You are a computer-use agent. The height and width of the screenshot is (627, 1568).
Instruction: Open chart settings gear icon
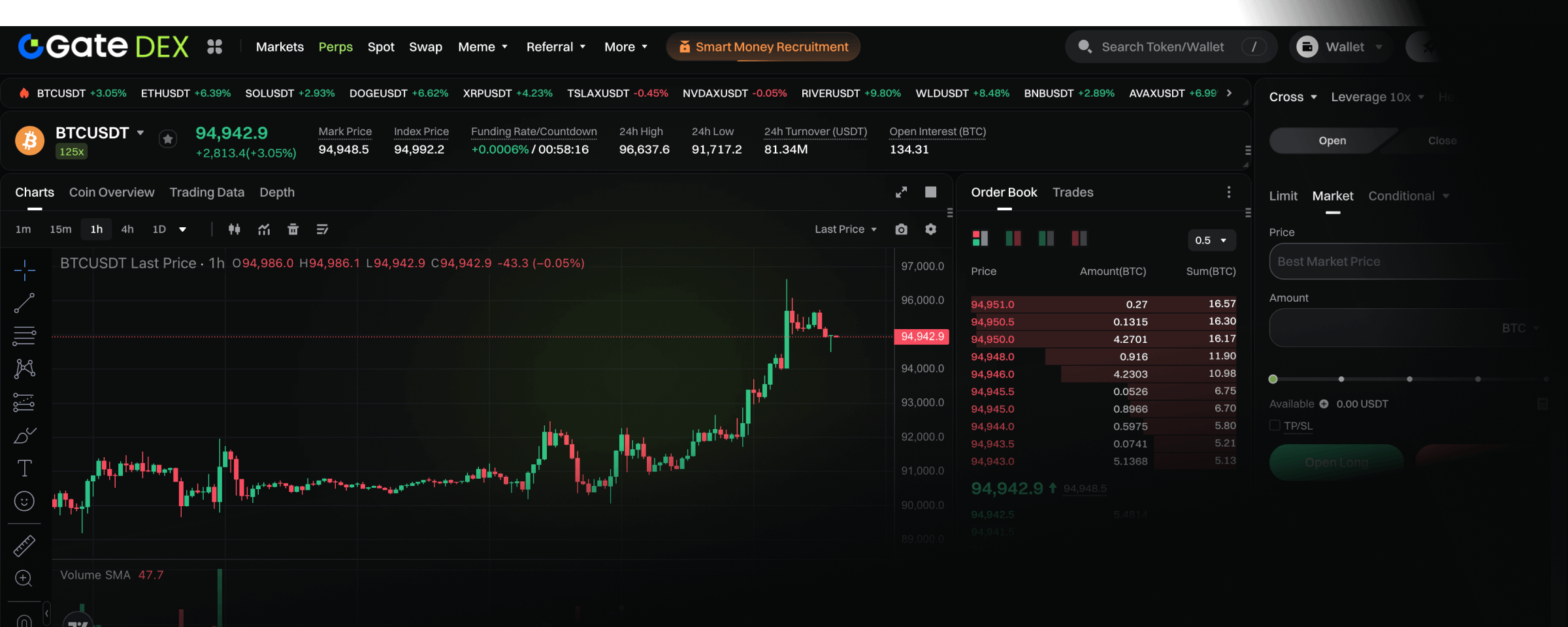[x=930, y=229]
